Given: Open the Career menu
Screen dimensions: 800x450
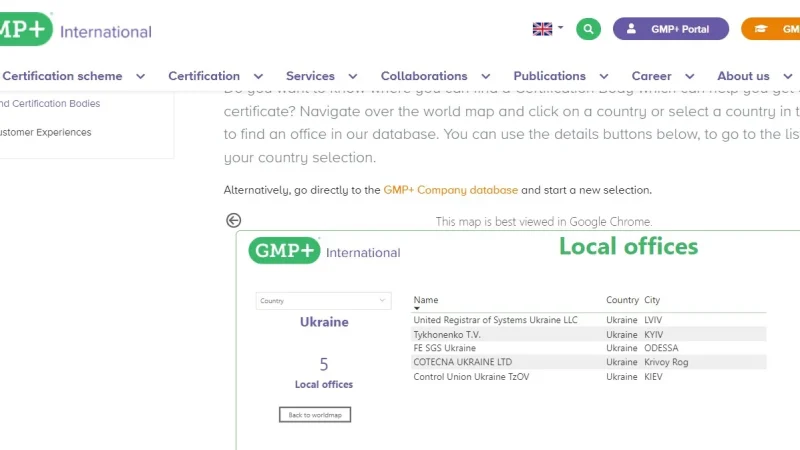Looking at the screenshot, I should click(x=652, y=76).
